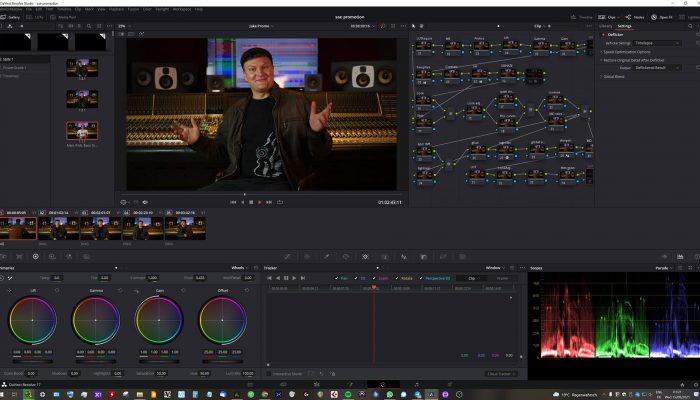700x400 pixels.
Task: Play the viewer clip forward
Action: point(260,202)
